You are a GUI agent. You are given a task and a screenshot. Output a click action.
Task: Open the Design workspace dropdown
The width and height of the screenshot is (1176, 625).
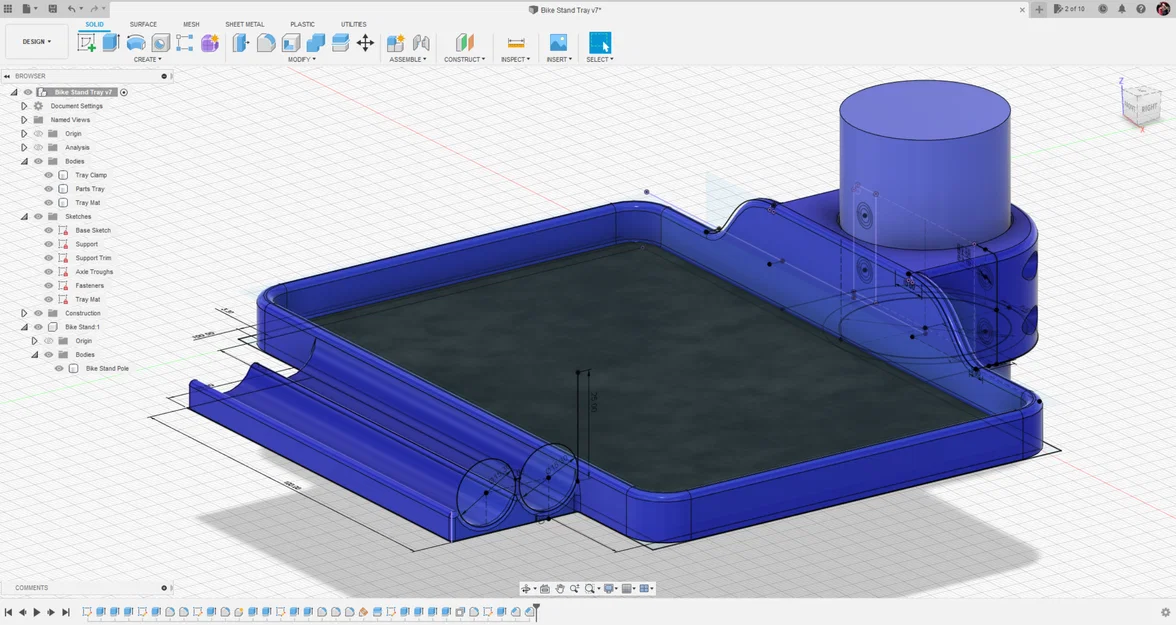[x=37, y=42]
